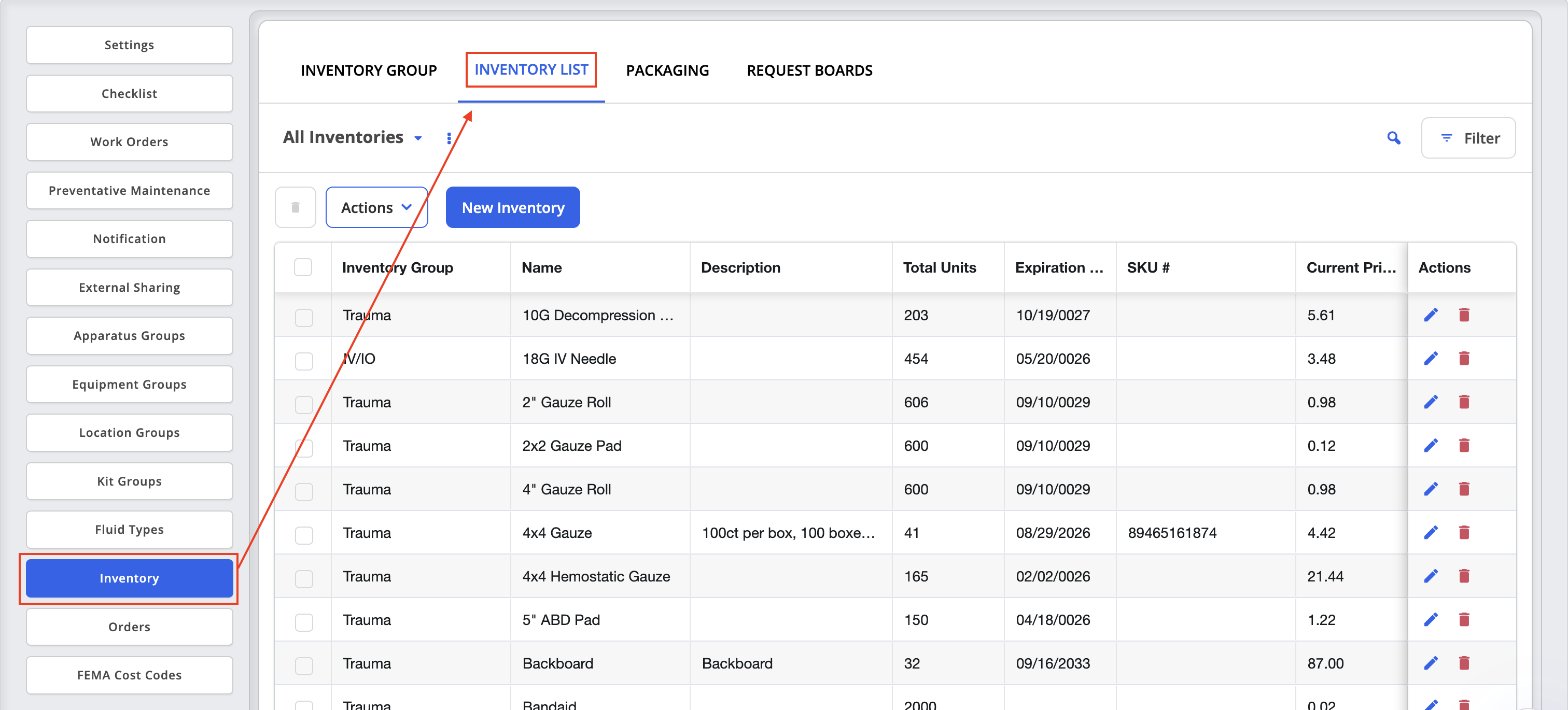
Task: Select the 4x4 Hemostatic Gauze checkbox
Action: 304,578
